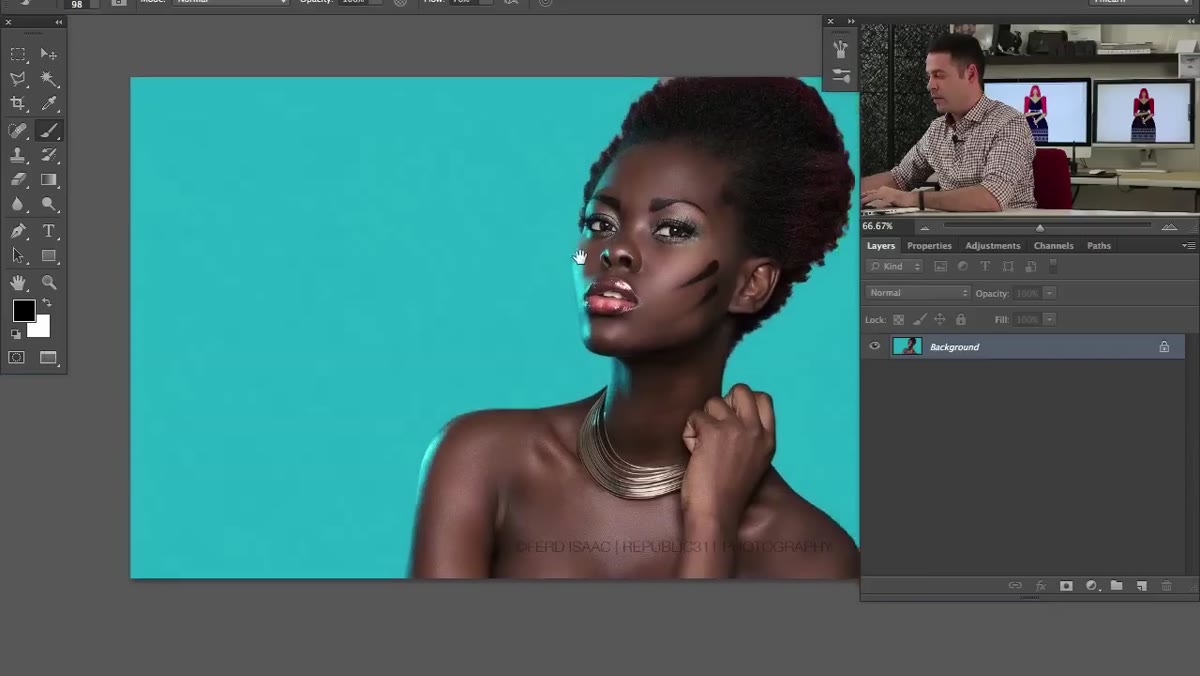Select the Layers tab
The image size is (1200, 676).
pos(881,246)
